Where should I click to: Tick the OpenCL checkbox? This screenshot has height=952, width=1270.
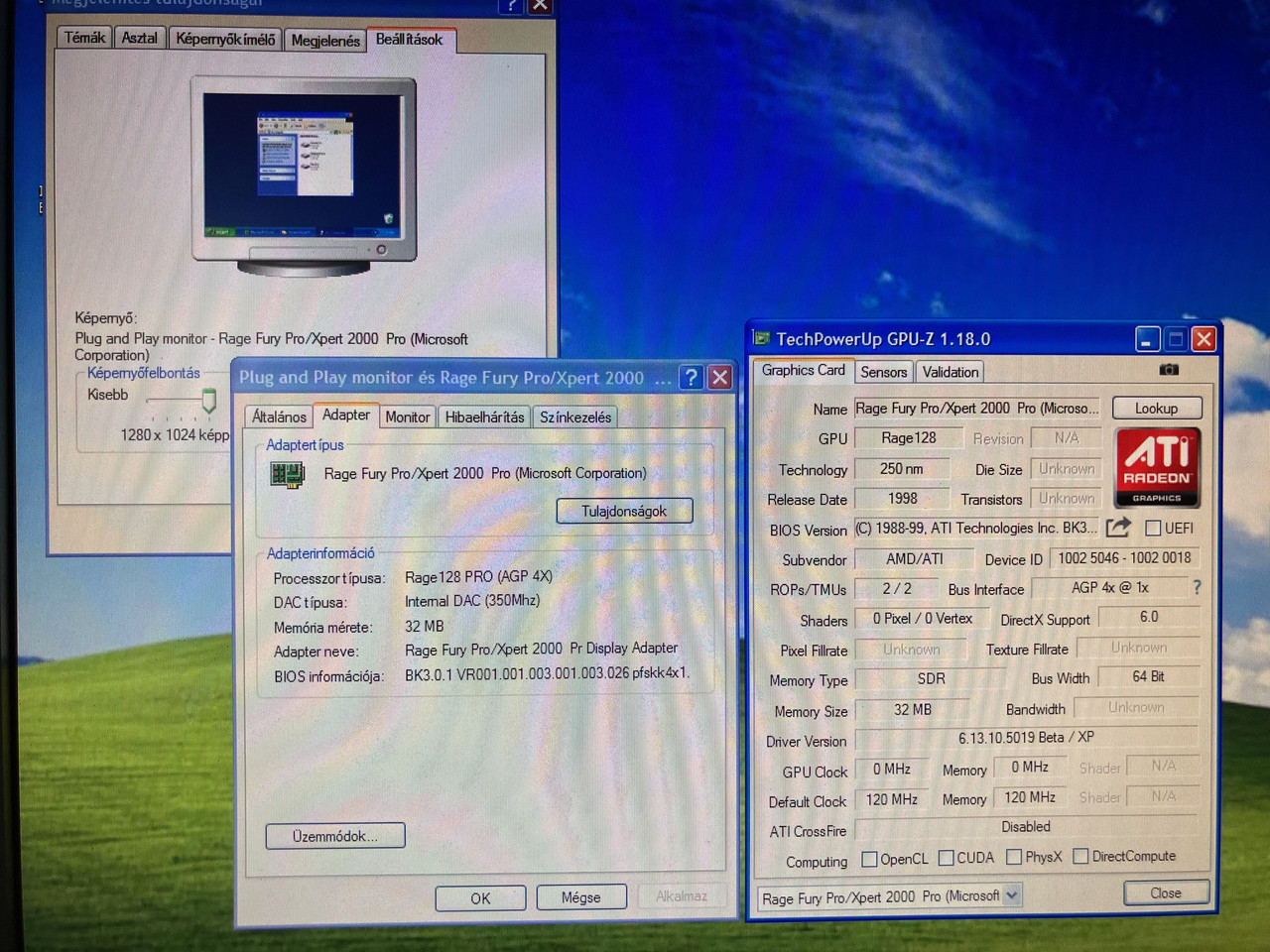(x=869, y=859)
